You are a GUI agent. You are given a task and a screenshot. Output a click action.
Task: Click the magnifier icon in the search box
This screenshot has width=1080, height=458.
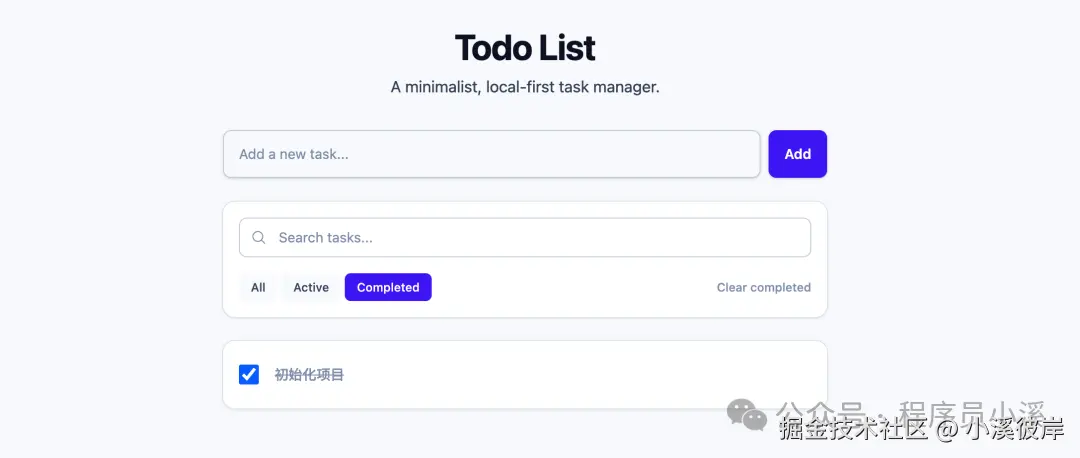259,238
